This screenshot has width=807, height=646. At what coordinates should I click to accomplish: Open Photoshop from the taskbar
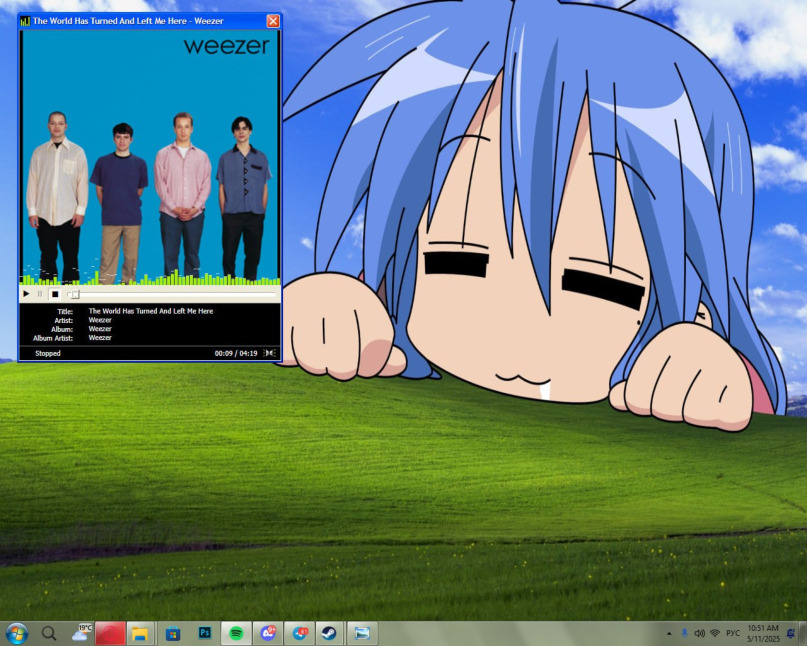205,633
